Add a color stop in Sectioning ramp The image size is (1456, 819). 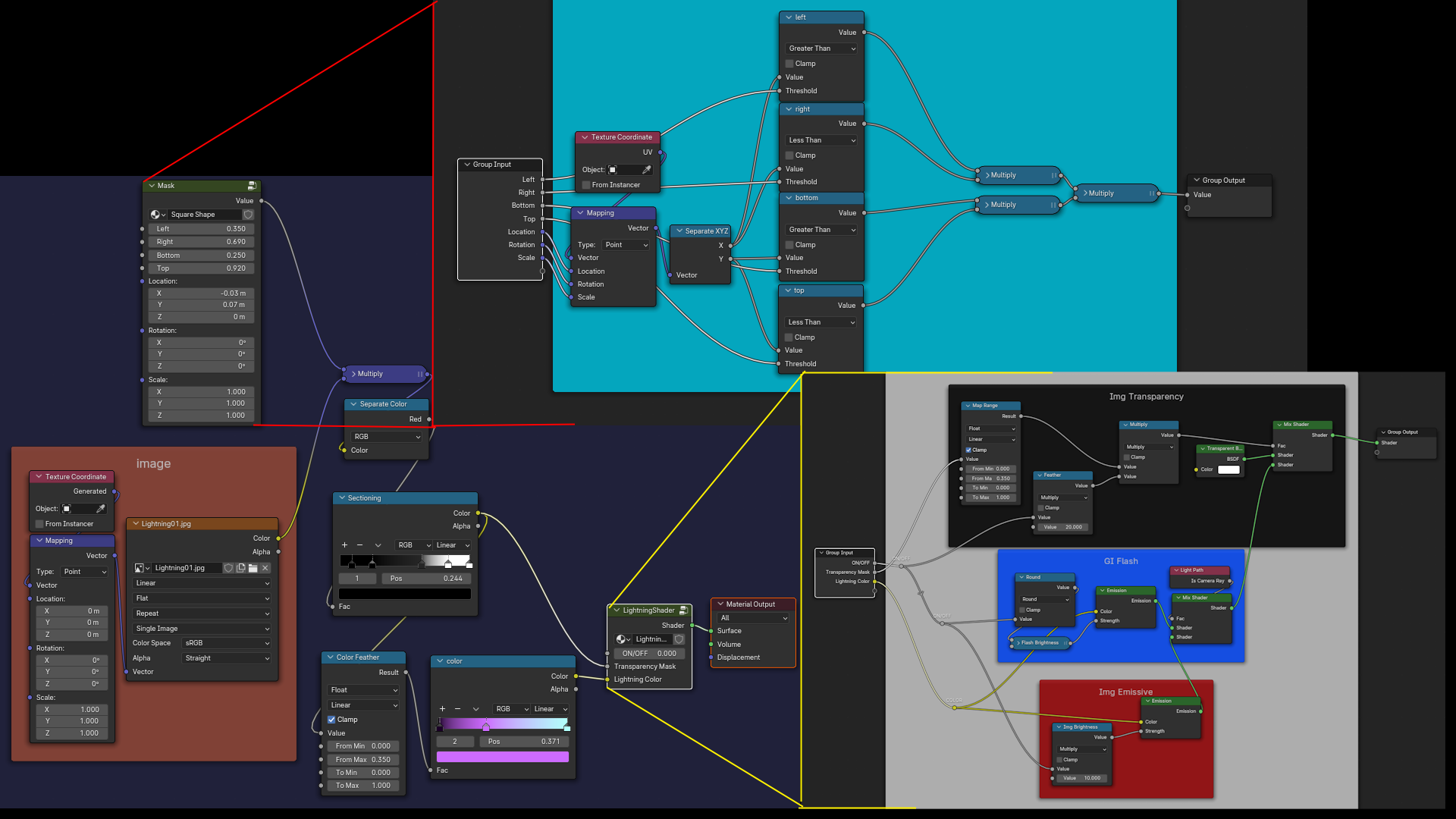tap(345, 545)
